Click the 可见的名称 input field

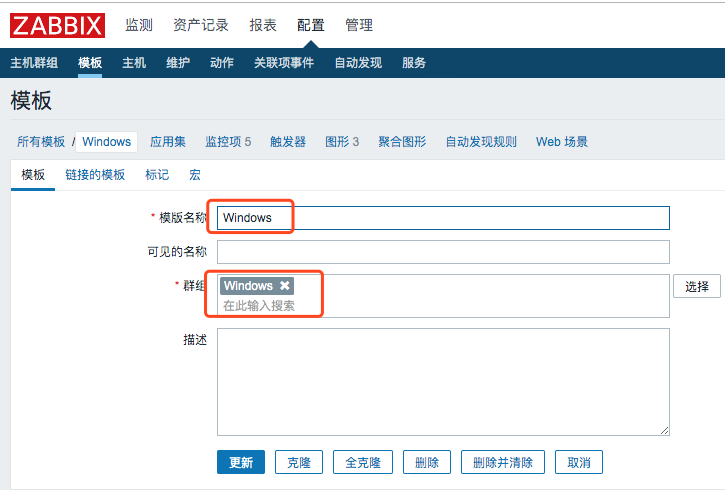point(443,252)
